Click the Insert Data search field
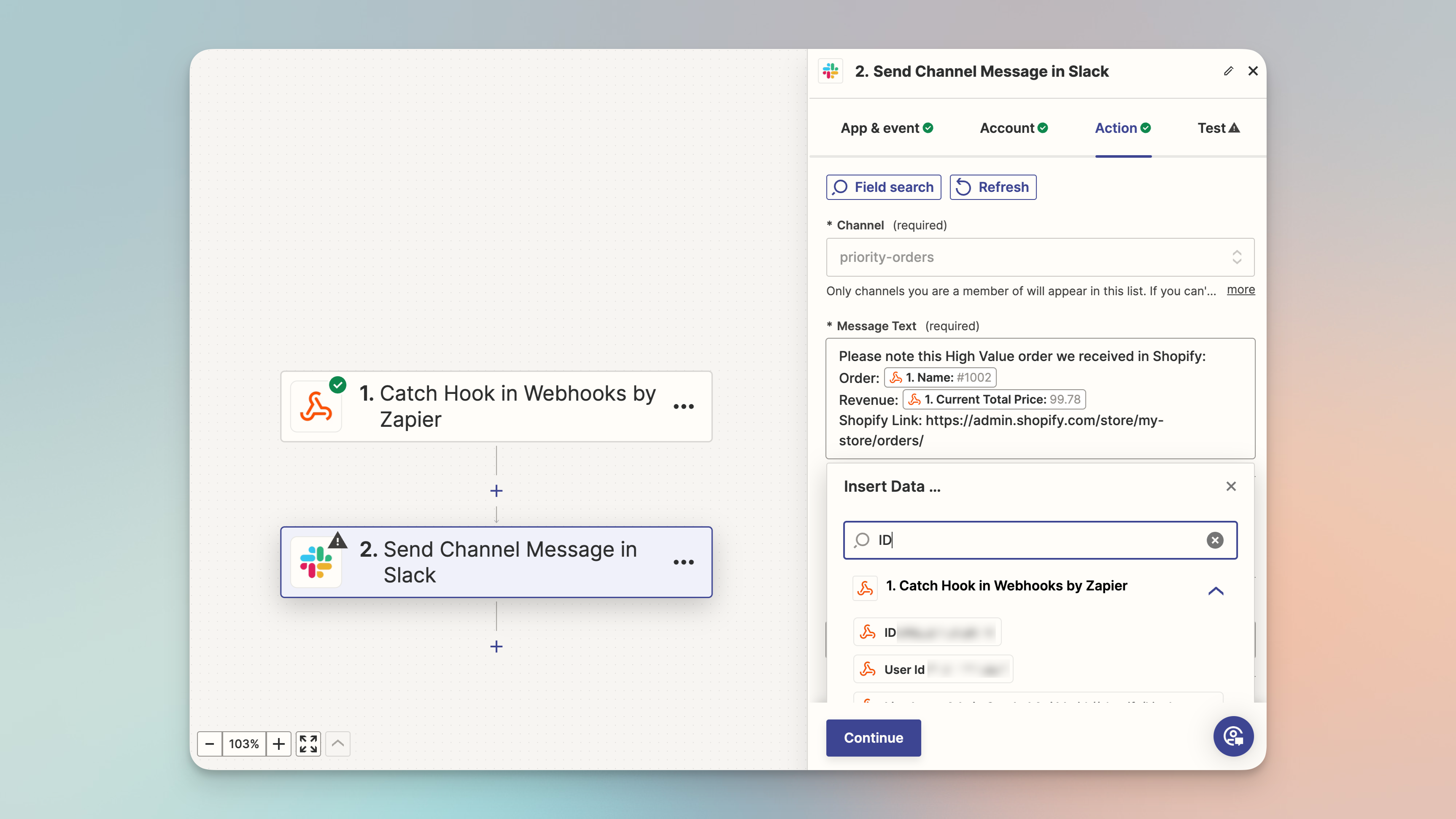The height and width of the screenshot is (819, 1456). pos(1040,540)
